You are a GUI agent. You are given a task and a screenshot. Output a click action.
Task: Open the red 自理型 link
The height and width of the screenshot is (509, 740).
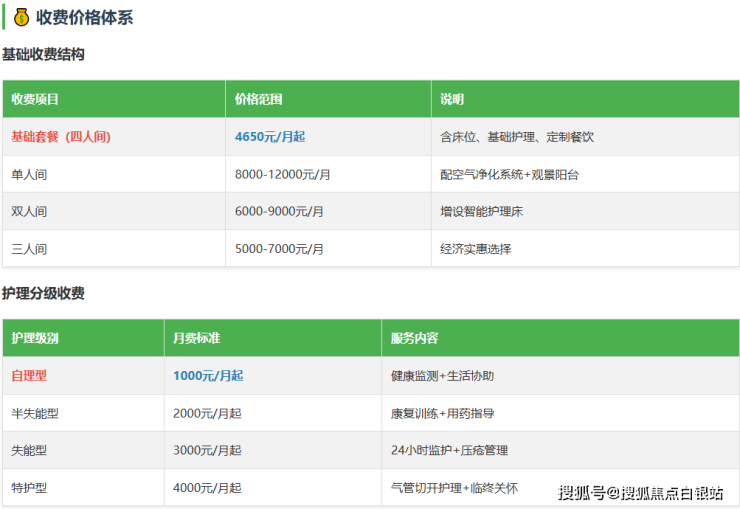pos(29,376)
